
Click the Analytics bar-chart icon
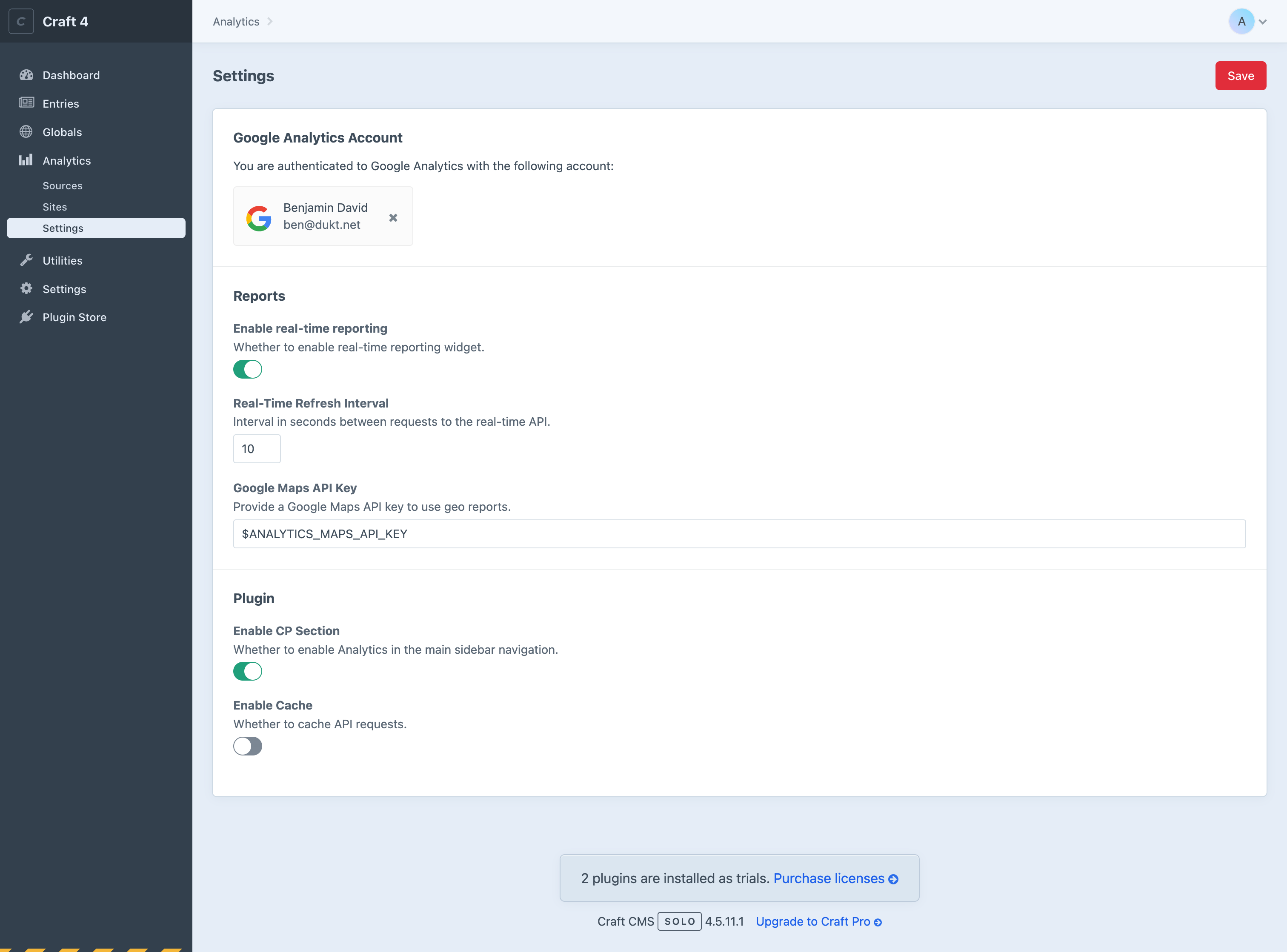tap(26, 160)
